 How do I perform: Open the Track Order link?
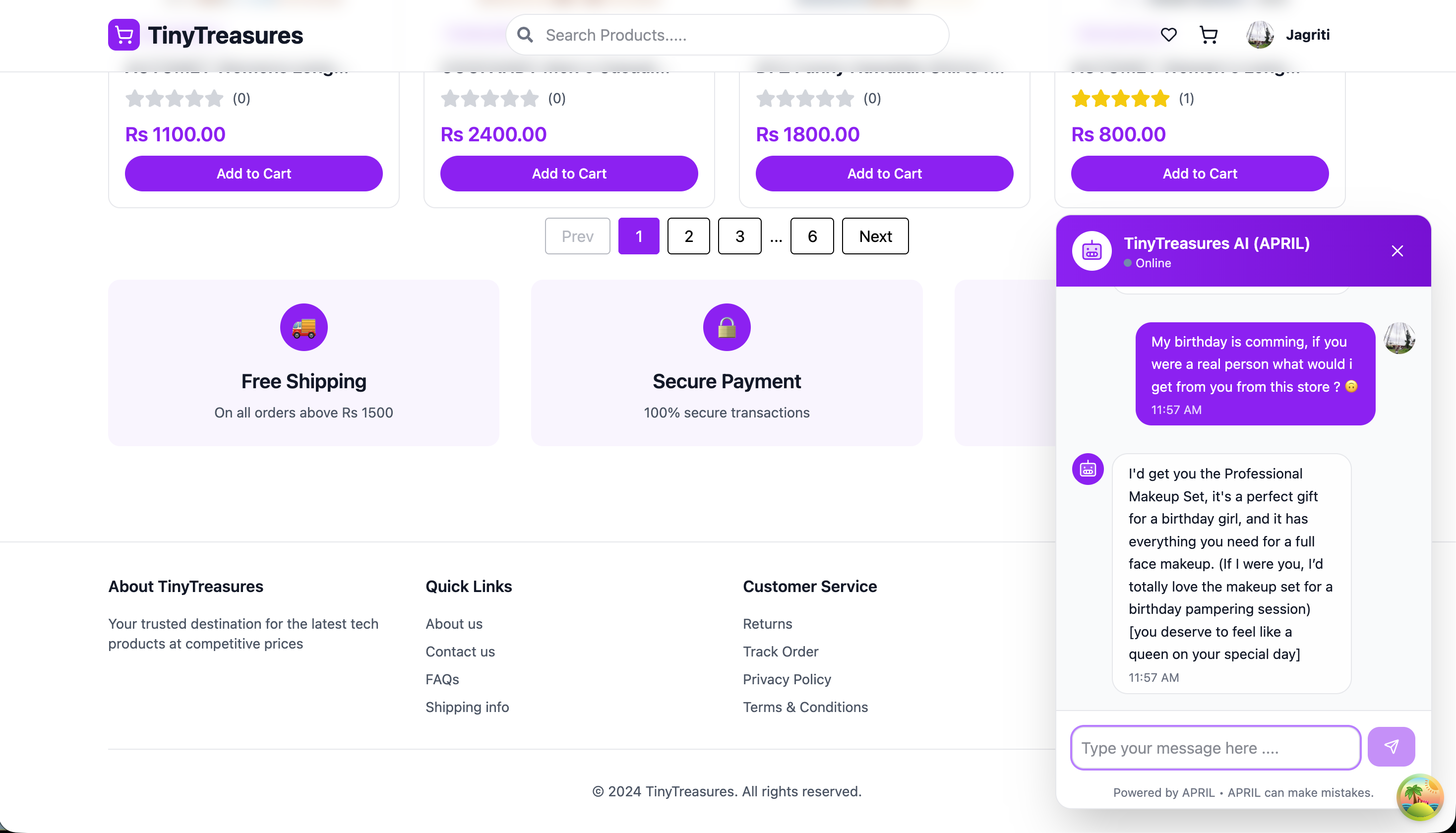[x=781, y=652]
